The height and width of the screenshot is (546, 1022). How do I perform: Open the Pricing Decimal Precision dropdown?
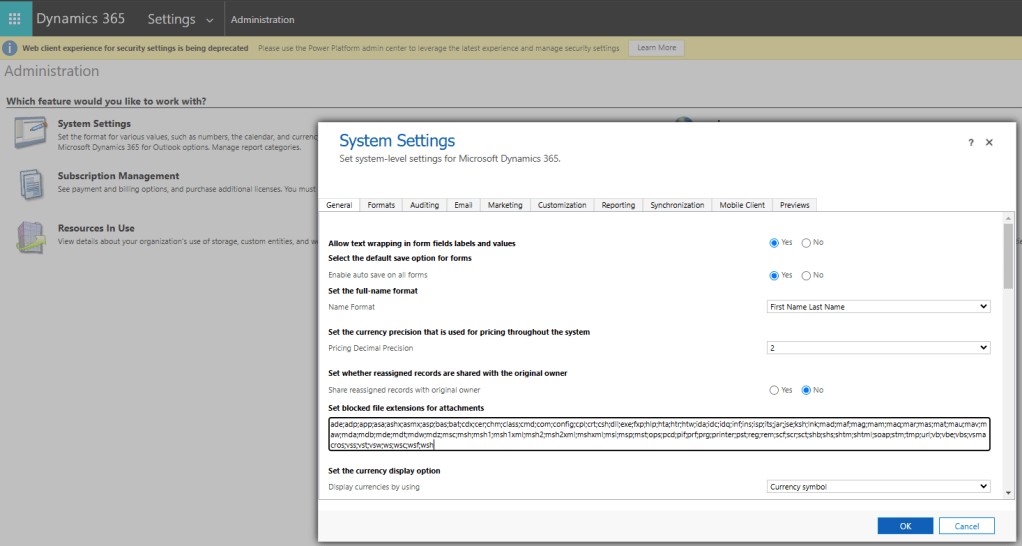tap(877, 348)
